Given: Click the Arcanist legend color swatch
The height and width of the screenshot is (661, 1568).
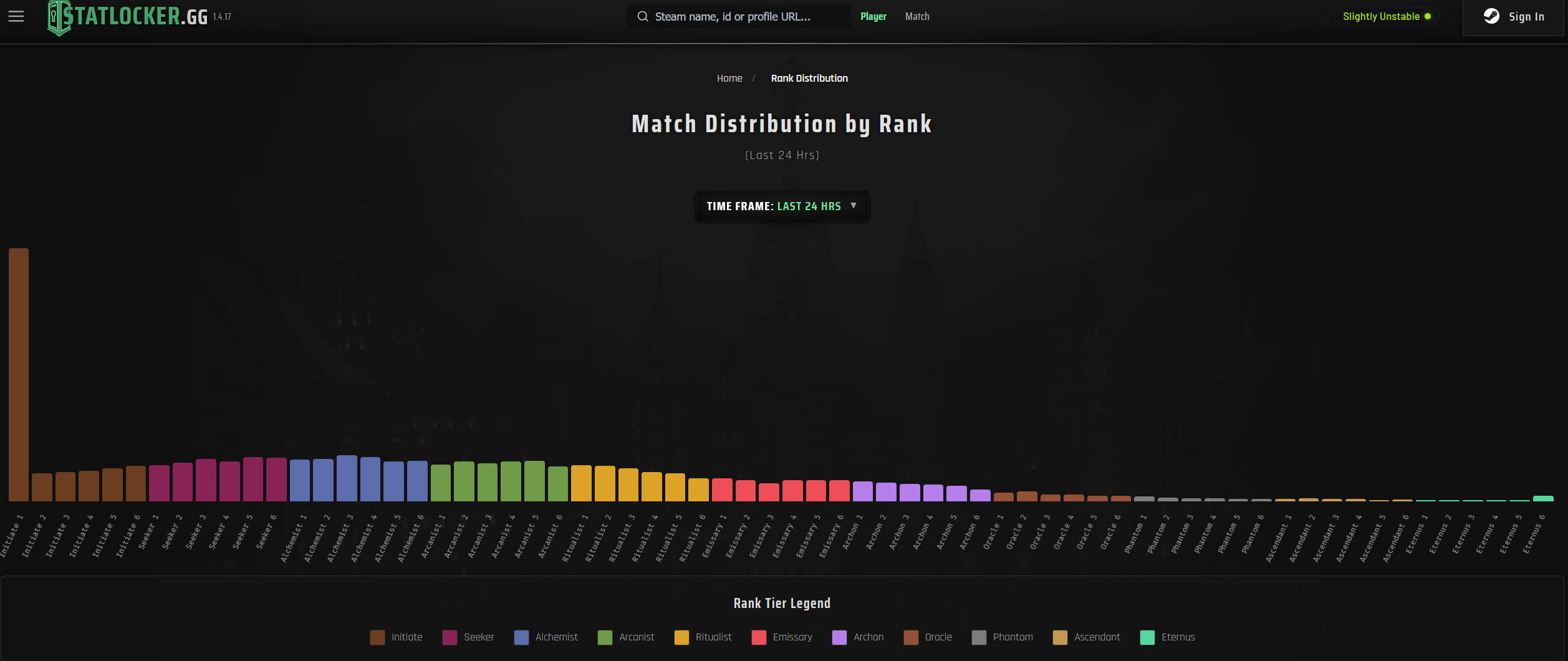Looking at the screenshot, I should (x=605, y=637).
